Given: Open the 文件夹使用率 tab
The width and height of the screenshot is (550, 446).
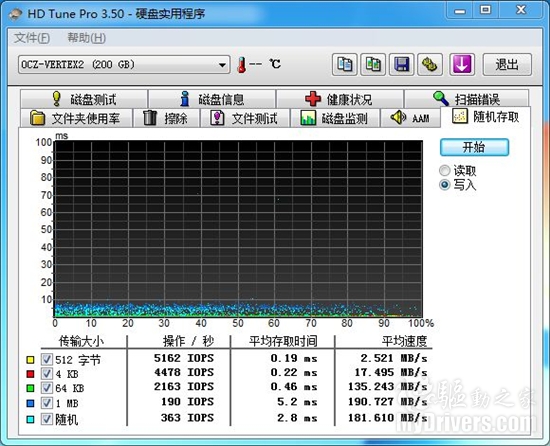Looking at the screenshot, I should click(x=76, y=118).
